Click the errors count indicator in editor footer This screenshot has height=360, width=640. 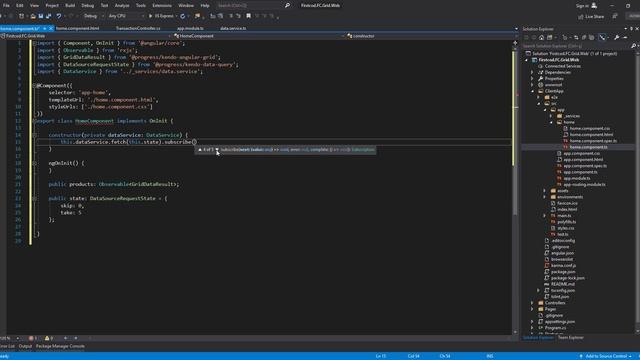coord(33,338)
